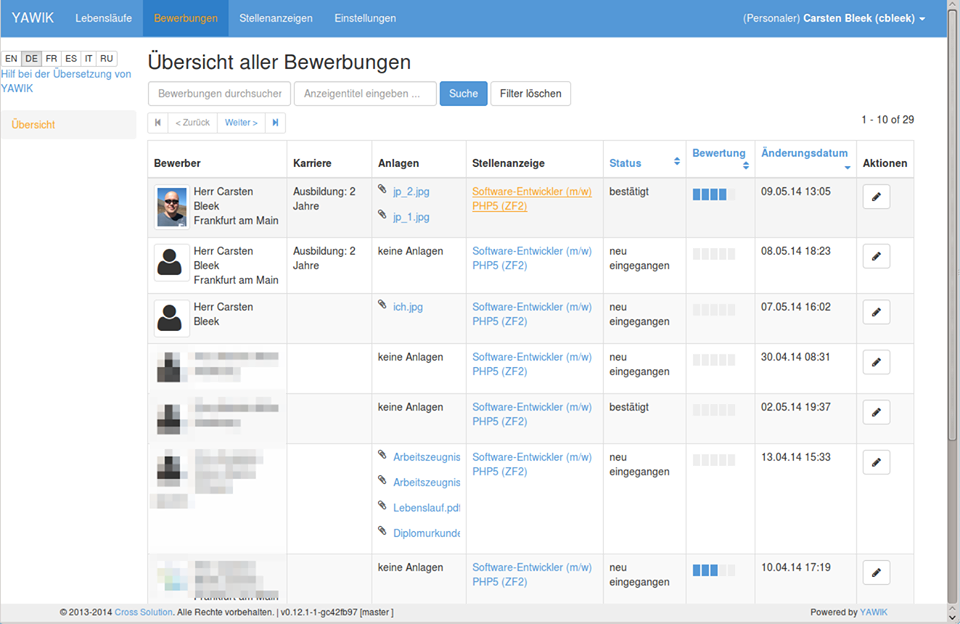Click Filter löschen to clear filters

click(x=532, y=93)
